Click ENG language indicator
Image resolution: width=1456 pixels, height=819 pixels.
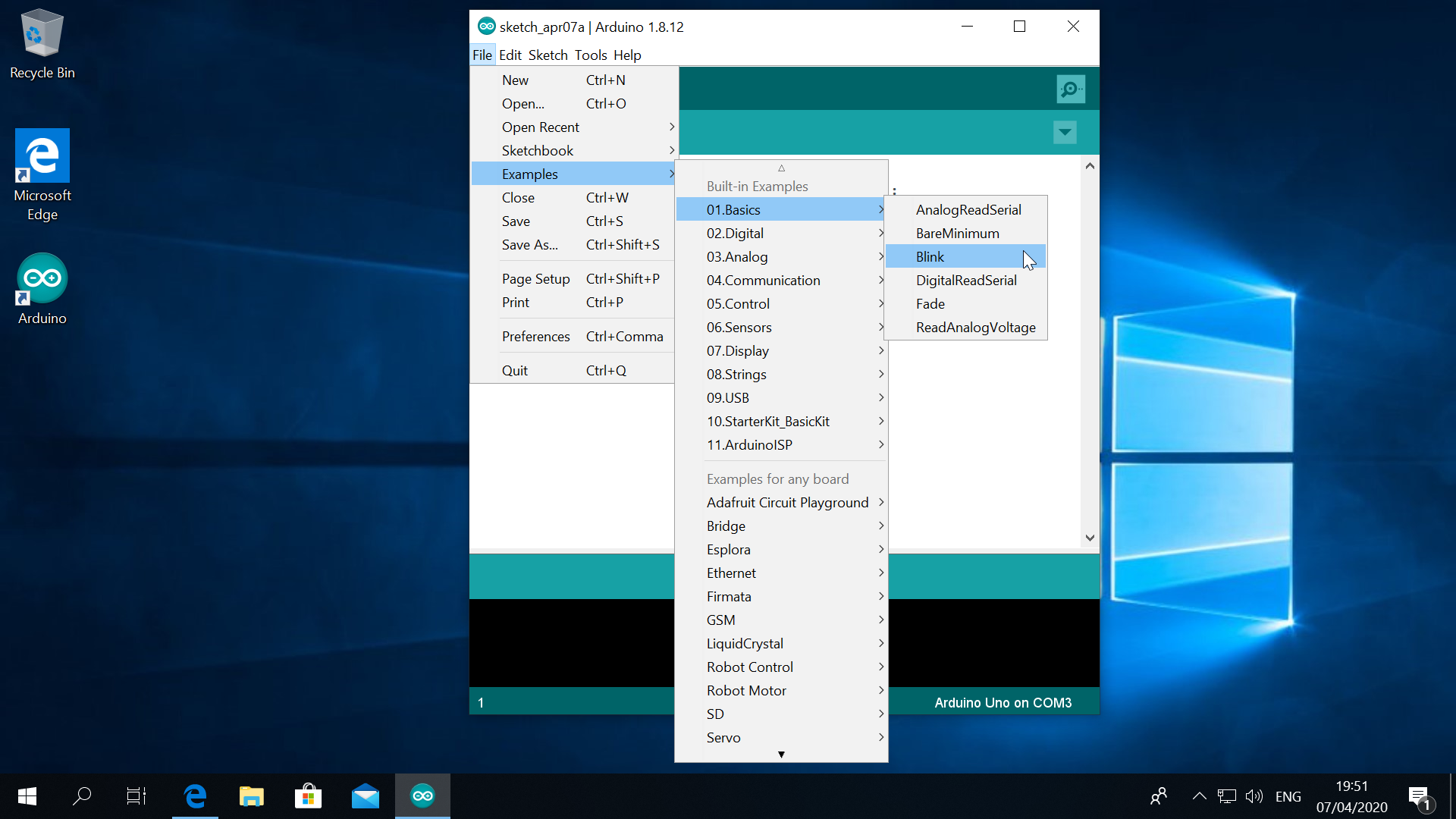tap(1288, 796)
